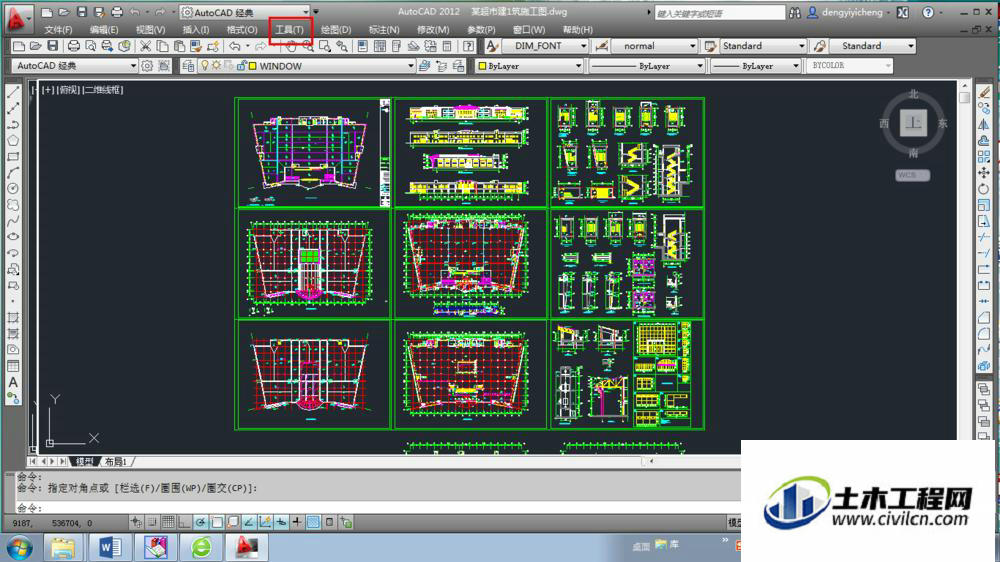Click the Text Style A icon

(x=492, y=46)
